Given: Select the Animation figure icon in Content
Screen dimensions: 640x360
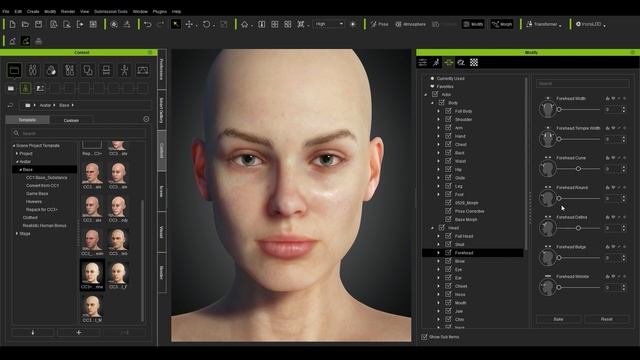Looking at the screenshot, I should tap(124, 70).
